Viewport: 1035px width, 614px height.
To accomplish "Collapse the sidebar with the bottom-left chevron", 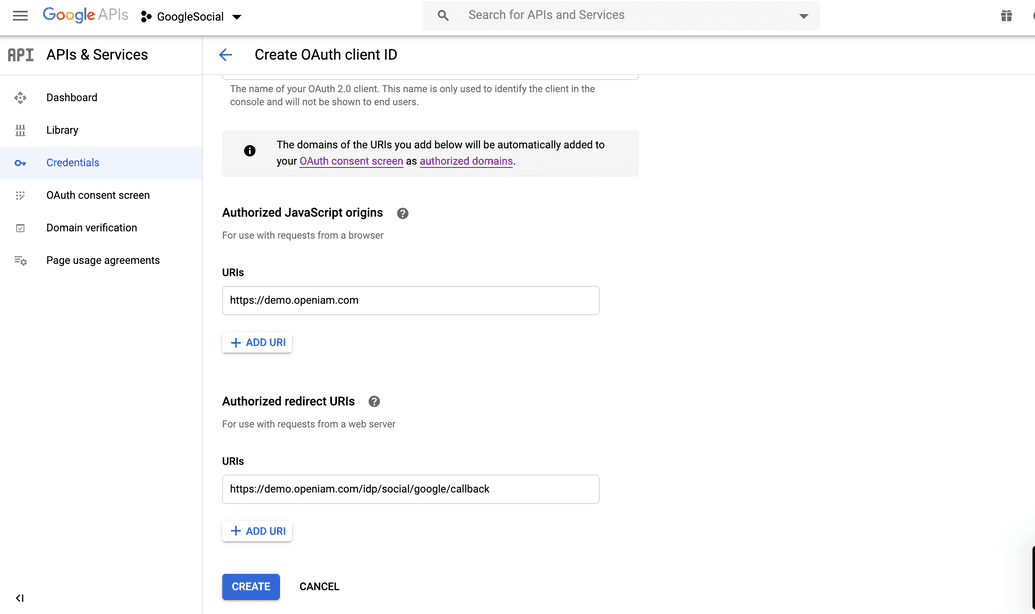I will [18, 597].
